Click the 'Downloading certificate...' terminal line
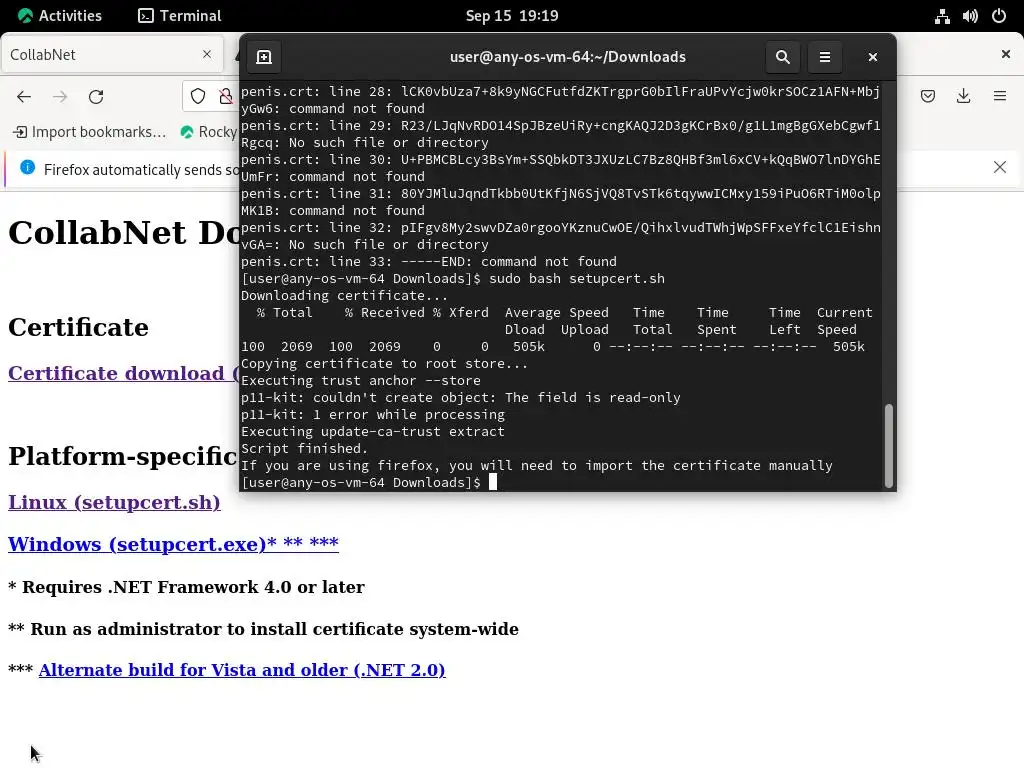 (344, 296)
